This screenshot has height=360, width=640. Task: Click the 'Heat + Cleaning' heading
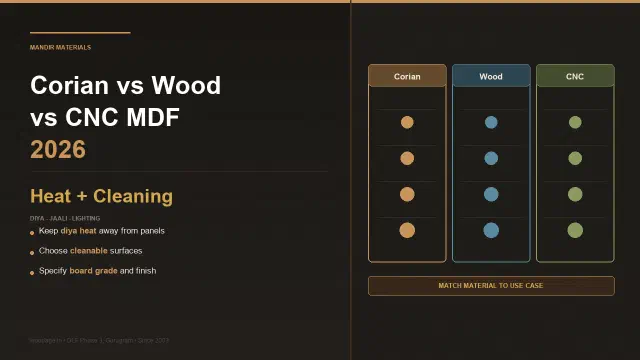(102, 196)
